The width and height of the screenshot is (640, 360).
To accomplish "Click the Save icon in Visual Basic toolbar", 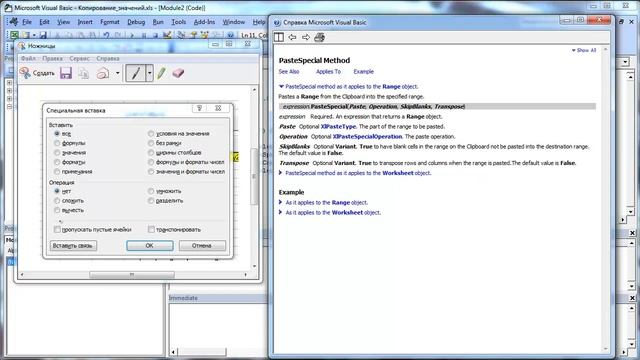I will 43,35.
